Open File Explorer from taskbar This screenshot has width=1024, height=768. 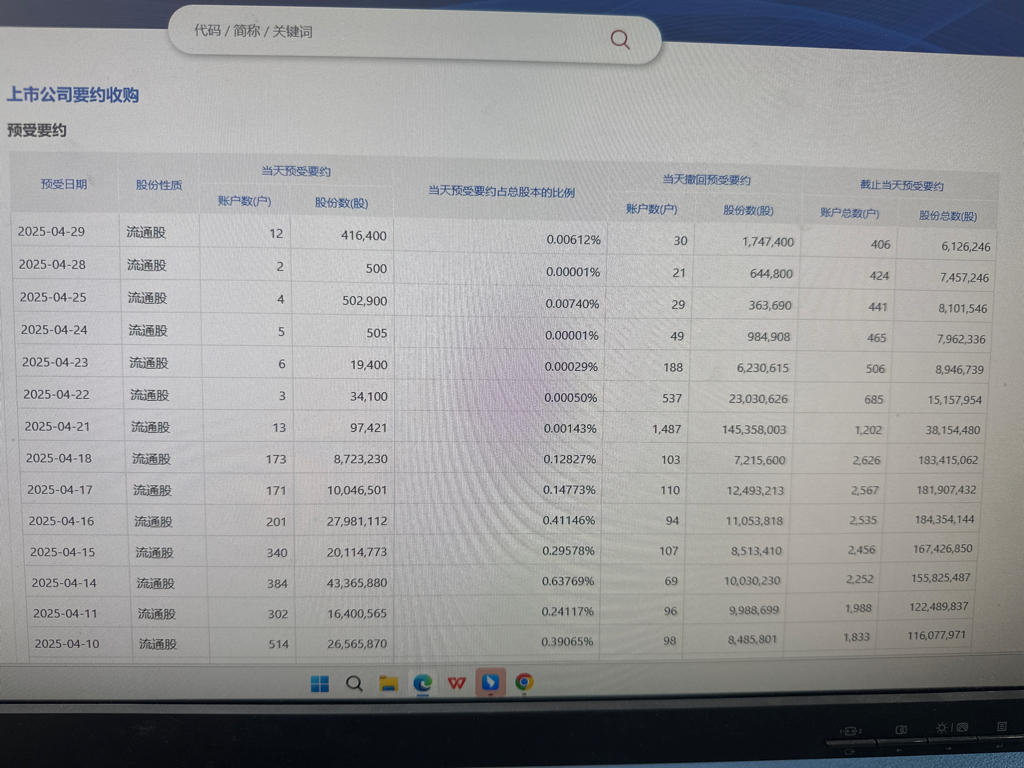(x=389, y=683)
